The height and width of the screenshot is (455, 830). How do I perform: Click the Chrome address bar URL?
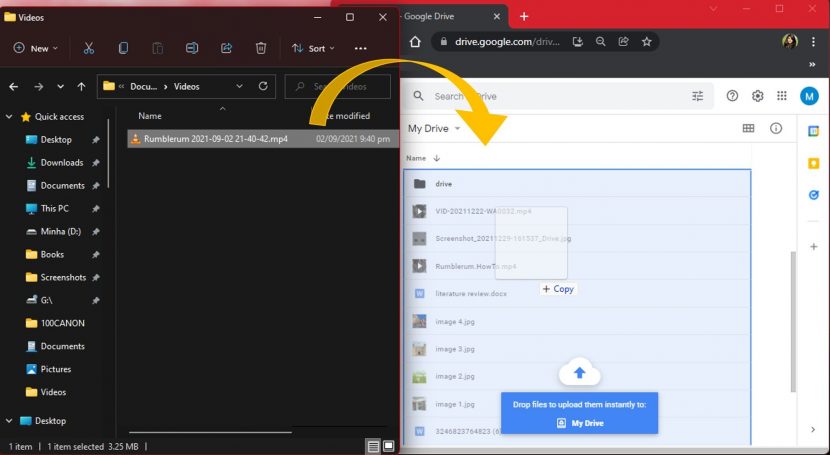coord(507,41)
